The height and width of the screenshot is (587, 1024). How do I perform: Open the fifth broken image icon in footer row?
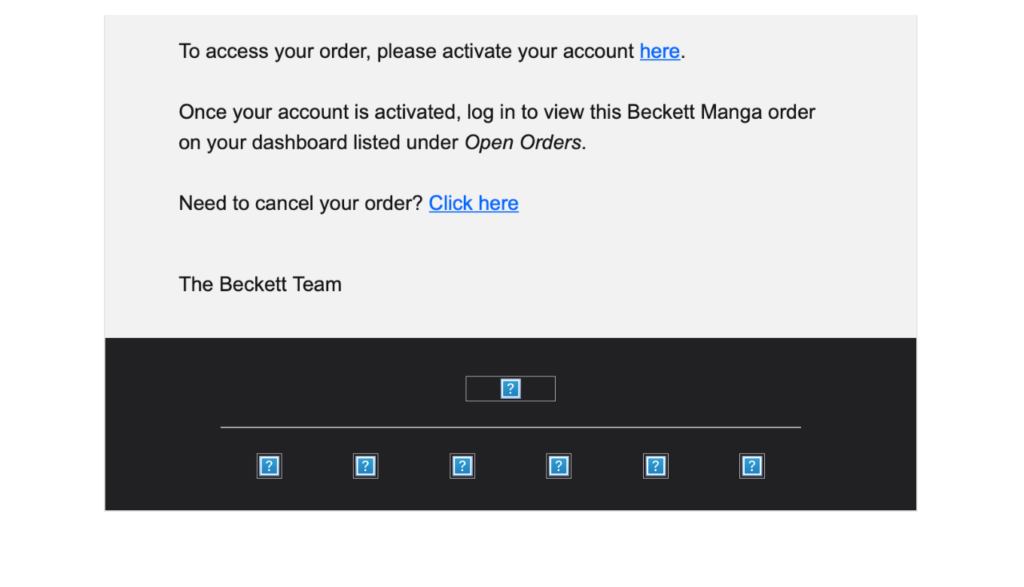point(655,466)
